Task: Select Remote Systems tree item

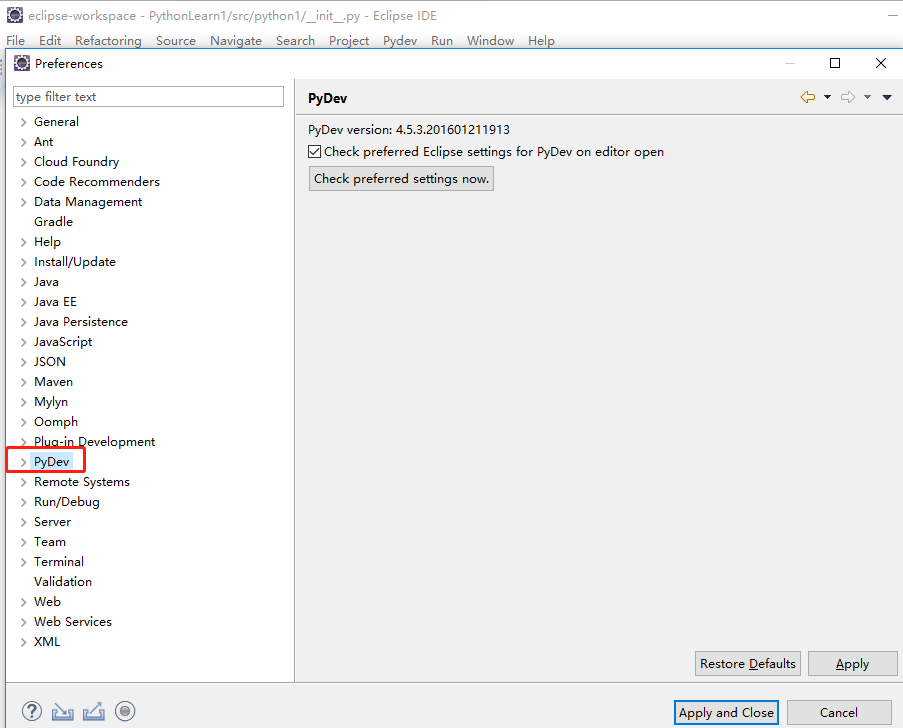Action: coord(82,481)
